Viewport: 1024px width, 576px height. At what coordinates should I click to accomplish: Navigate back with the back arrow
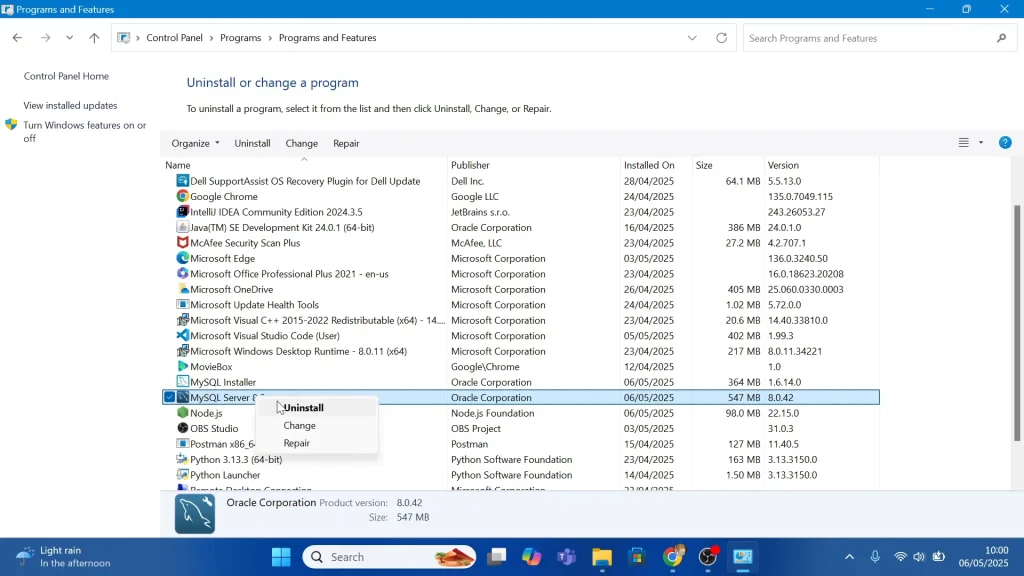point(17,38)
